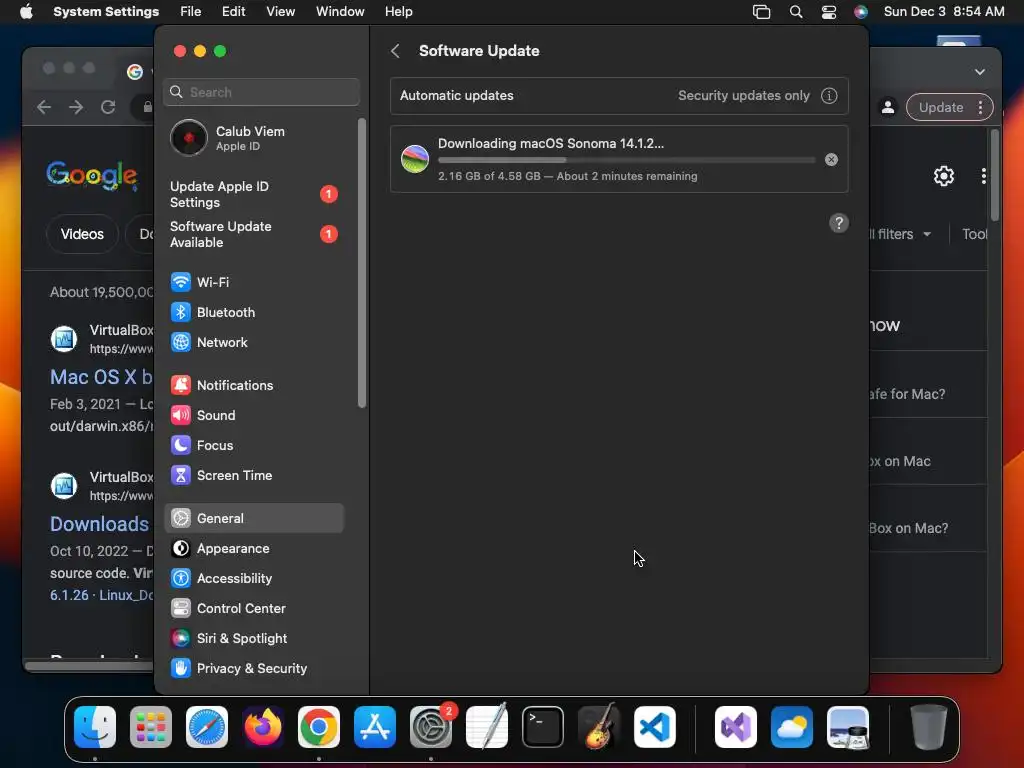The image size is (1024, 768).
Task: Open the System Settings app menu
Action: coord(106,12)
